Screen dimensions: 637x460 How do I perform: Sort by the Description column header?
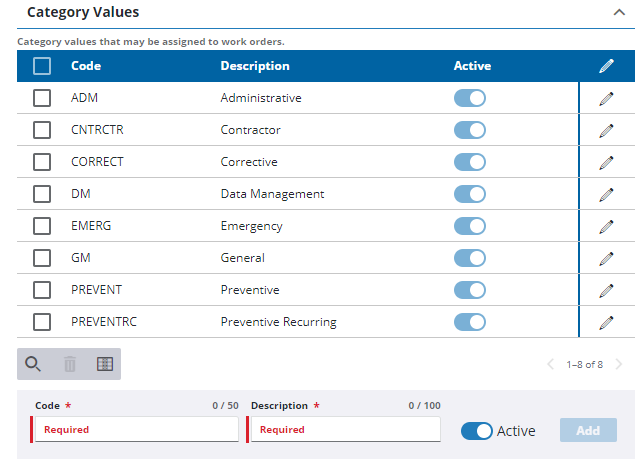coord(255,66)
